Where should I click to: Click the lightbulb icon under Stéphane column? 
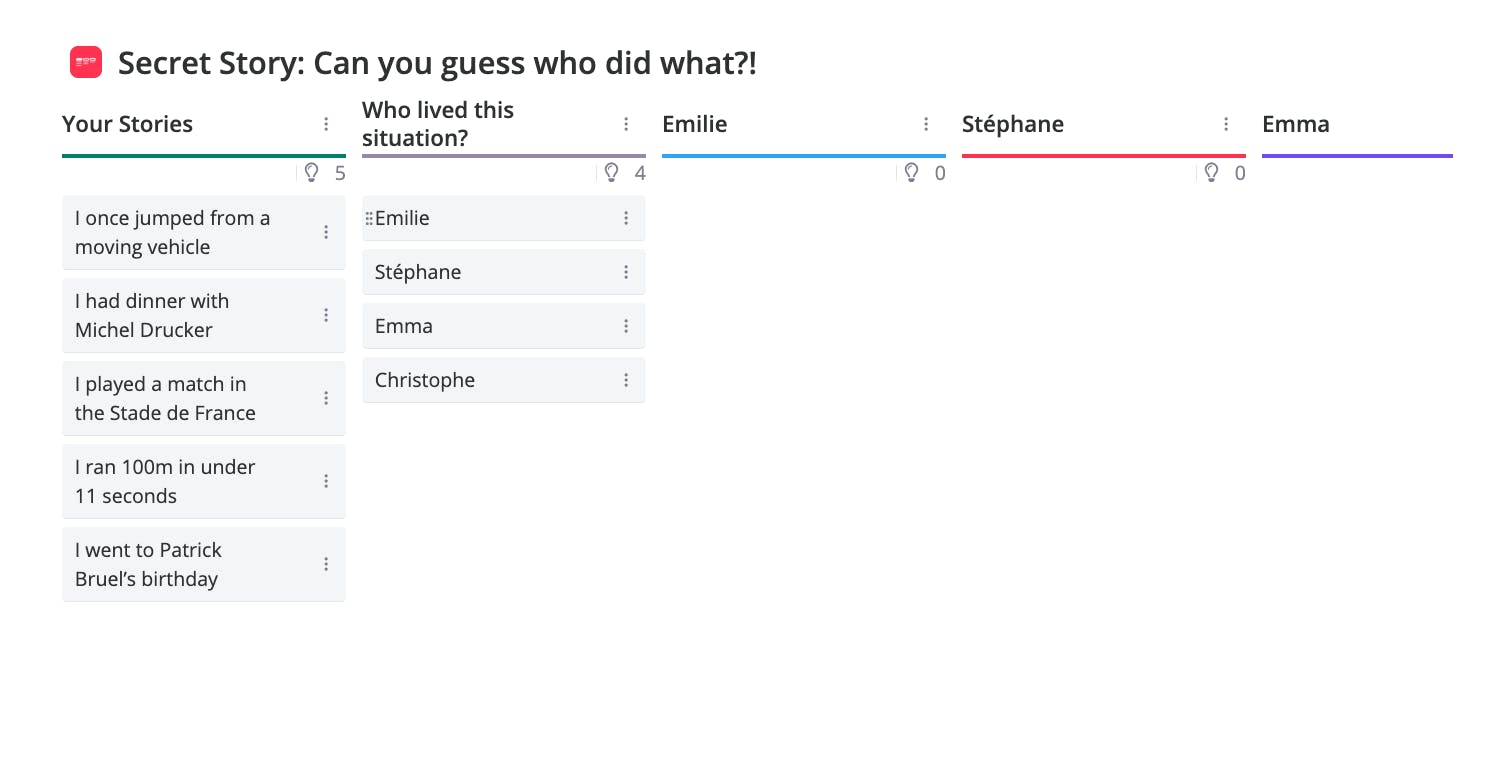[x=1211, y=173]
